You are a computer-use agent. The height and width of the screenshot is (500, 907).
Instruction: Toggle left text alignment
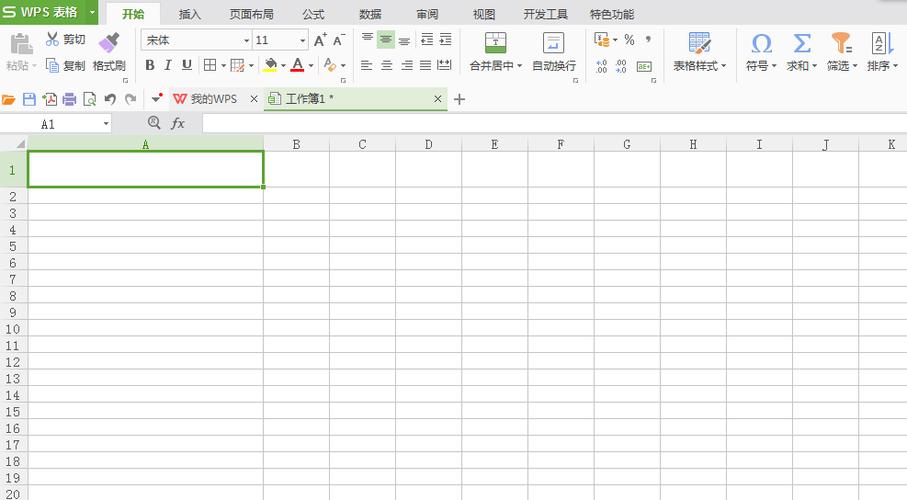click(x=366, y=65)
